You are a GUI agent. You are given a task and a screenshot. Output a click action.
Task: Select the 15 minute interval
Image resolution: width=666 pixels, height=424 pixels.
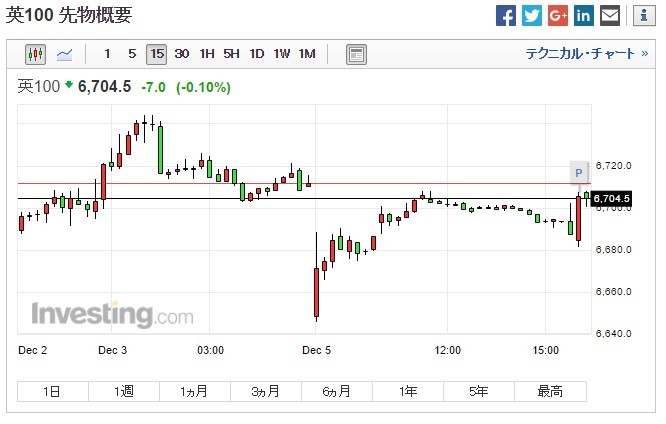[156, 54]
